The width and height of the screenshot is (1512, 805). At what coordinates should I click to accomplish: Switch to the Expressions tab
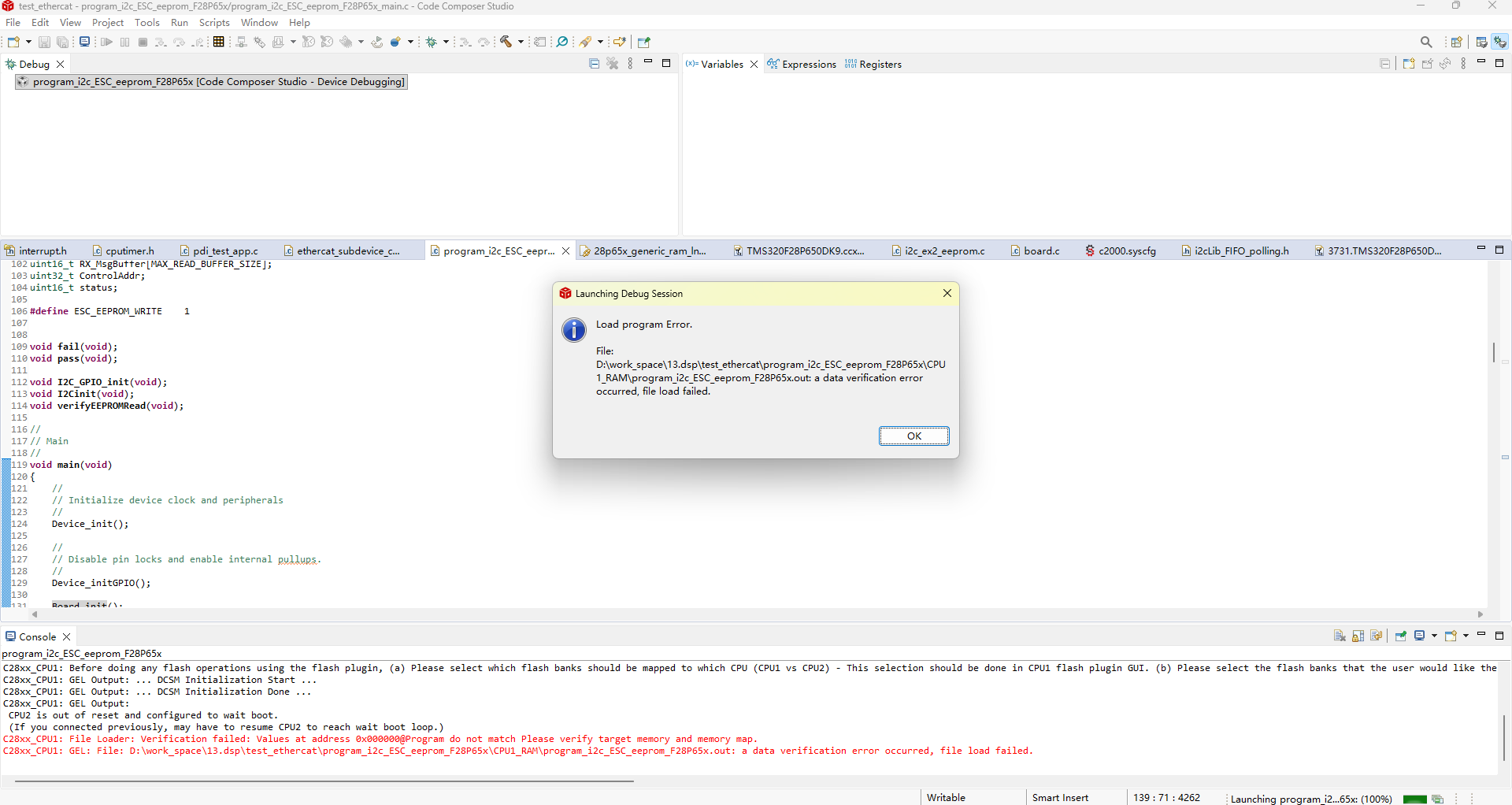click(x=802, y=65)
